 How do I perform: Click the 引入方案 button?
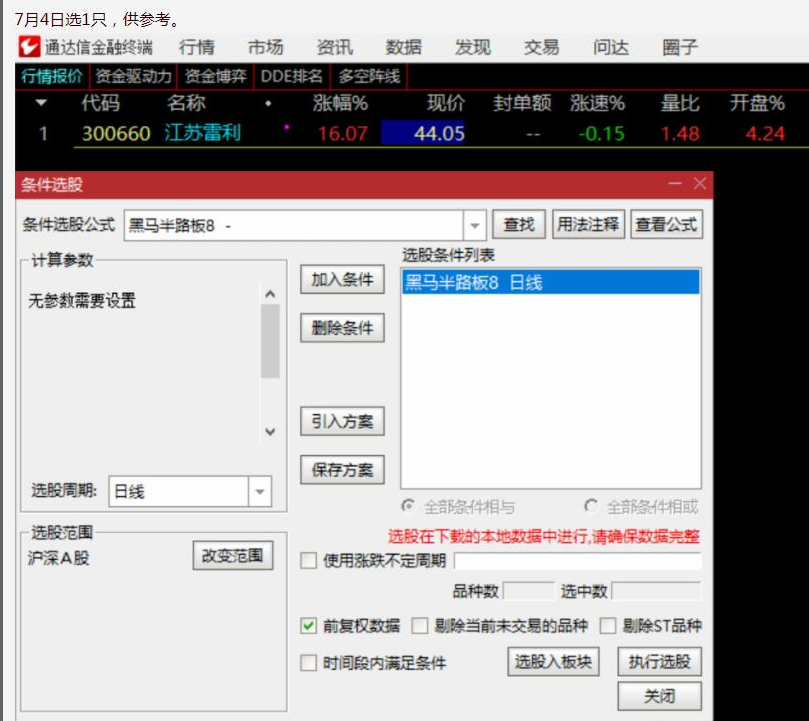(342, 422)
